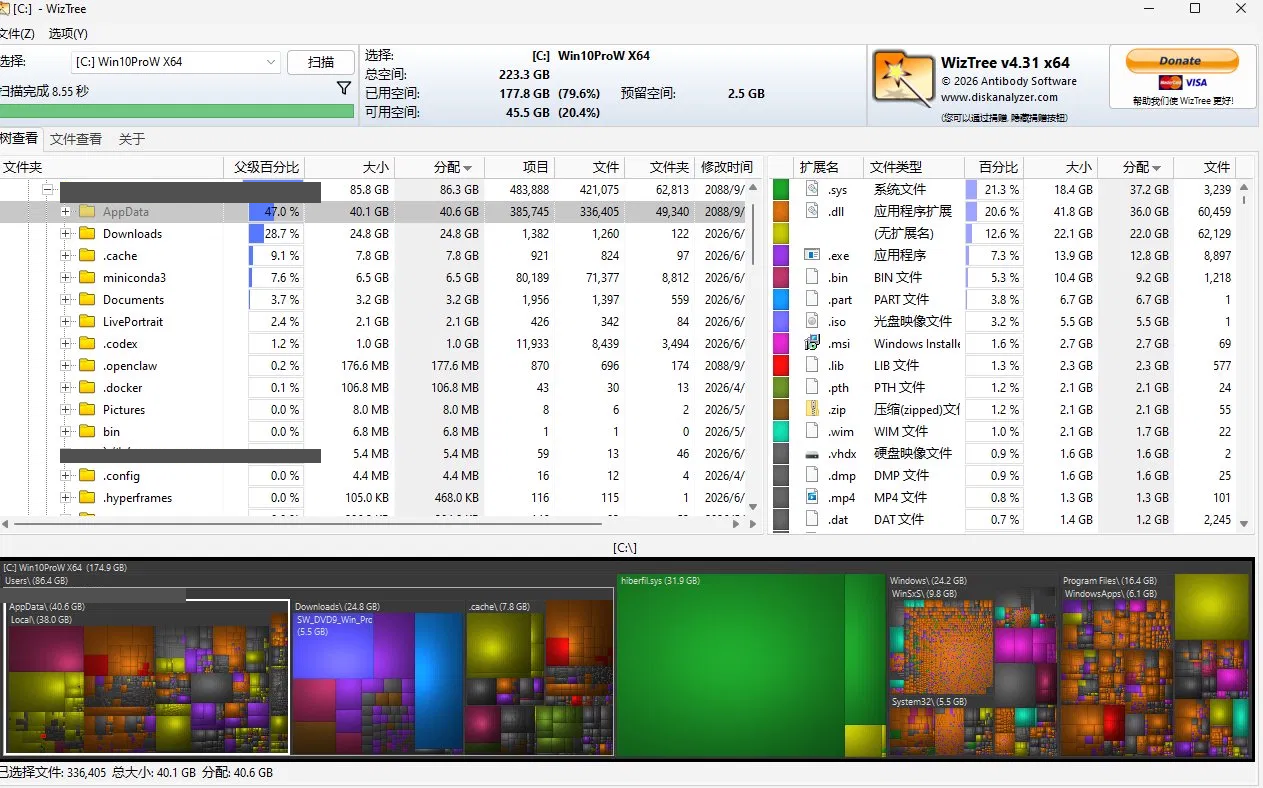Screen dimensions: 1263x788
Task: Click the WizTree wizard logo icon
Action: pyautogui.click(x=902, y=77)
